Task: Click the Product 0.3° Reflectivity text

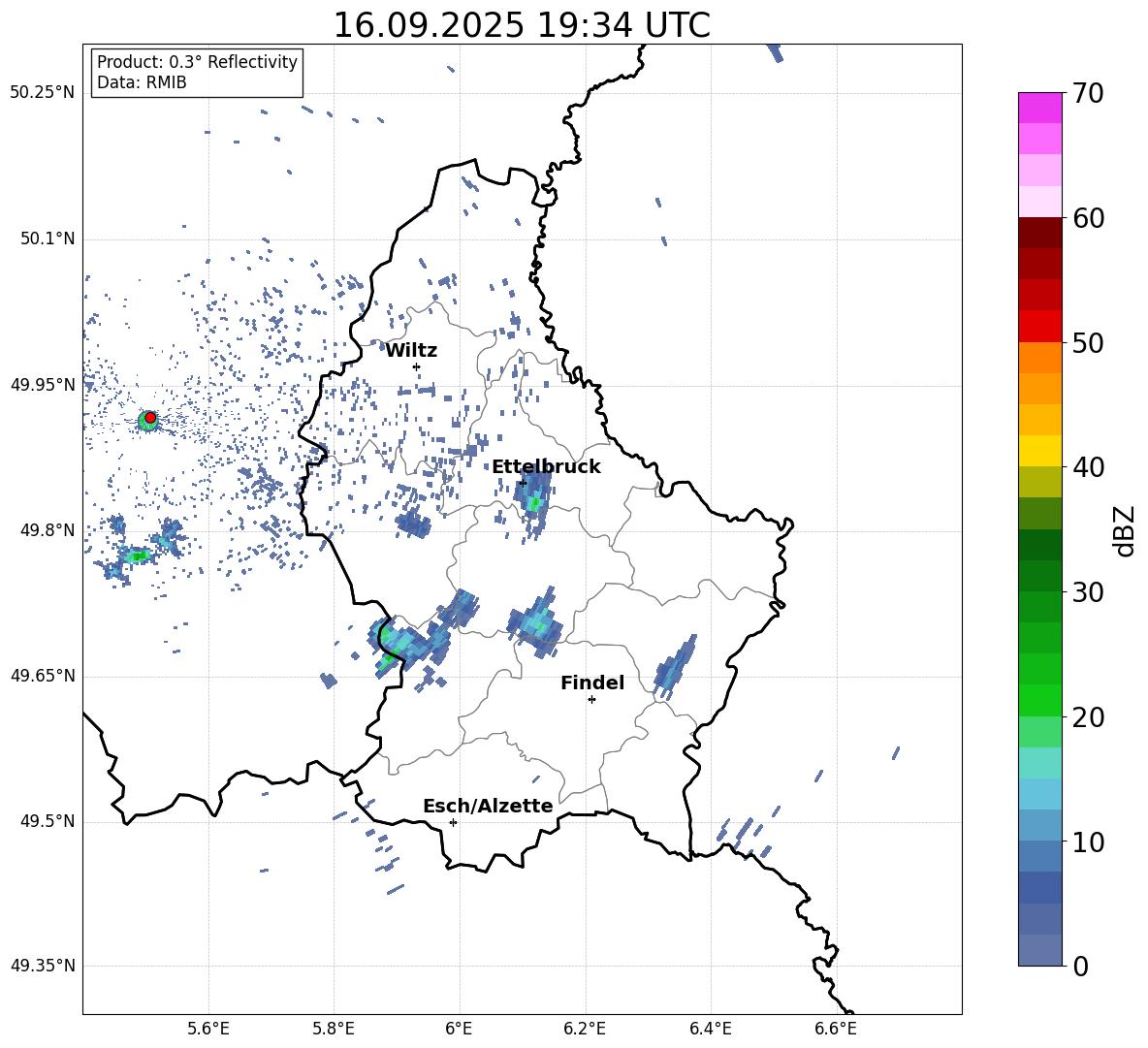Action: (197, 62)
